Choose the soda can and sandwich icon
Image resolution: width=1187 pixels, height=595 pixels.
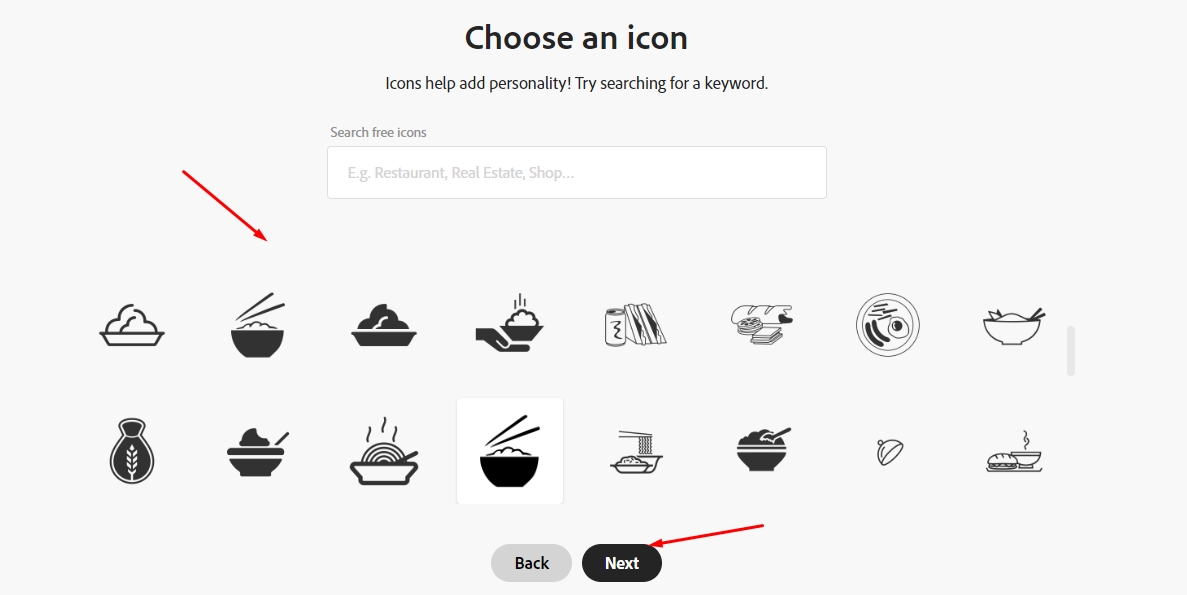[636, 325]
